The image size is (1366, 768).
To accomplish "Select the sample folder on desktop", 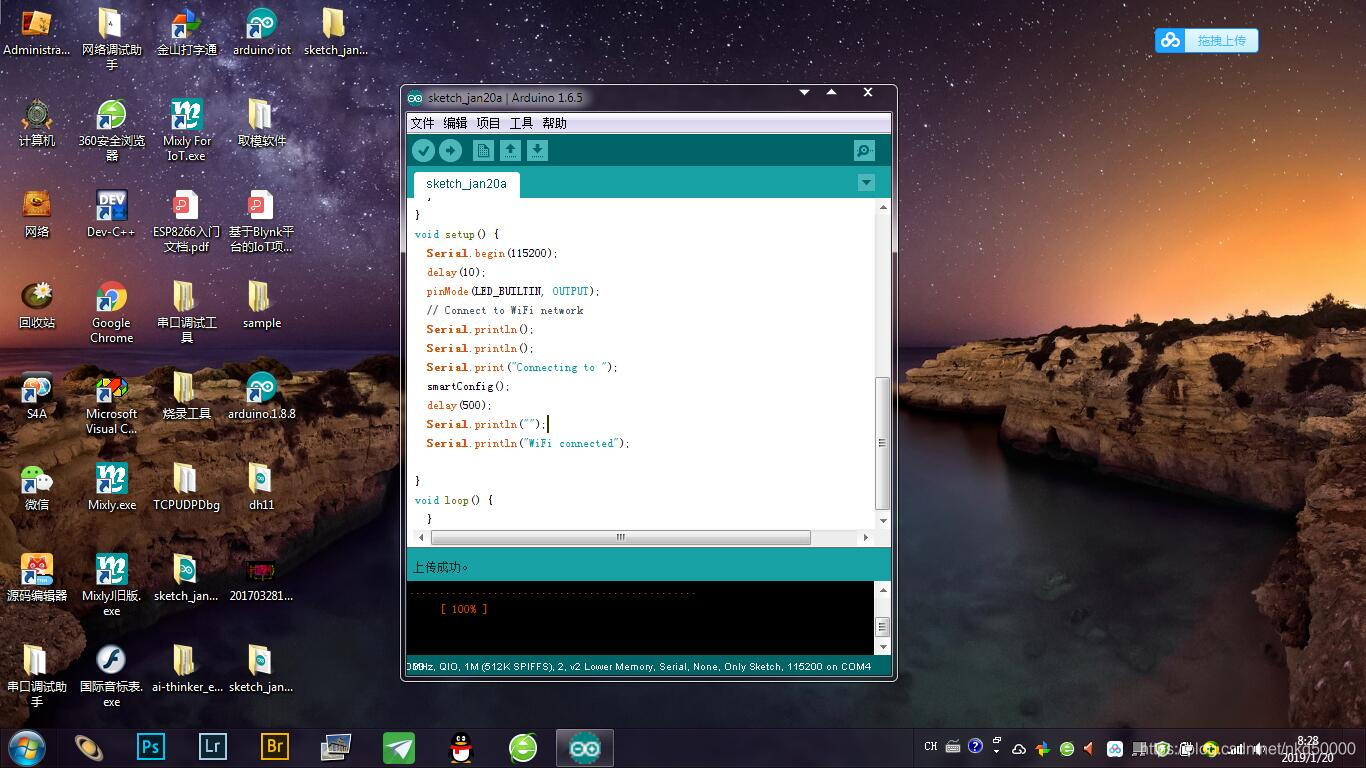I will (x=261, y=306).
